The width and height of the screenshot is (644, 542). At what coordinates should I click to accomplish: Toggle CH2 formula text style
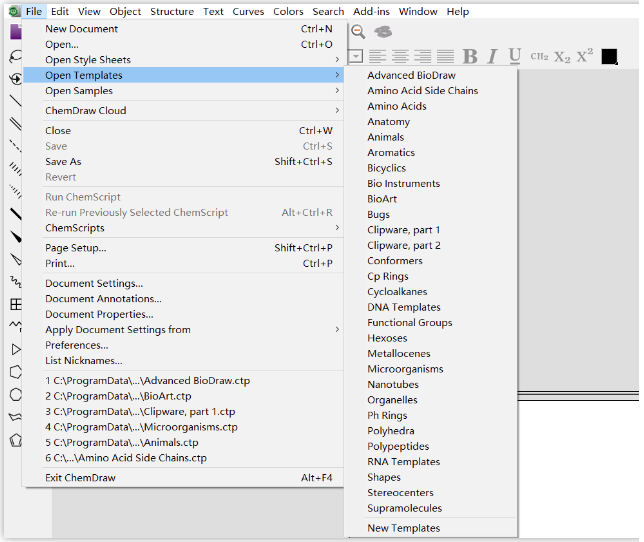pos(539,56)
